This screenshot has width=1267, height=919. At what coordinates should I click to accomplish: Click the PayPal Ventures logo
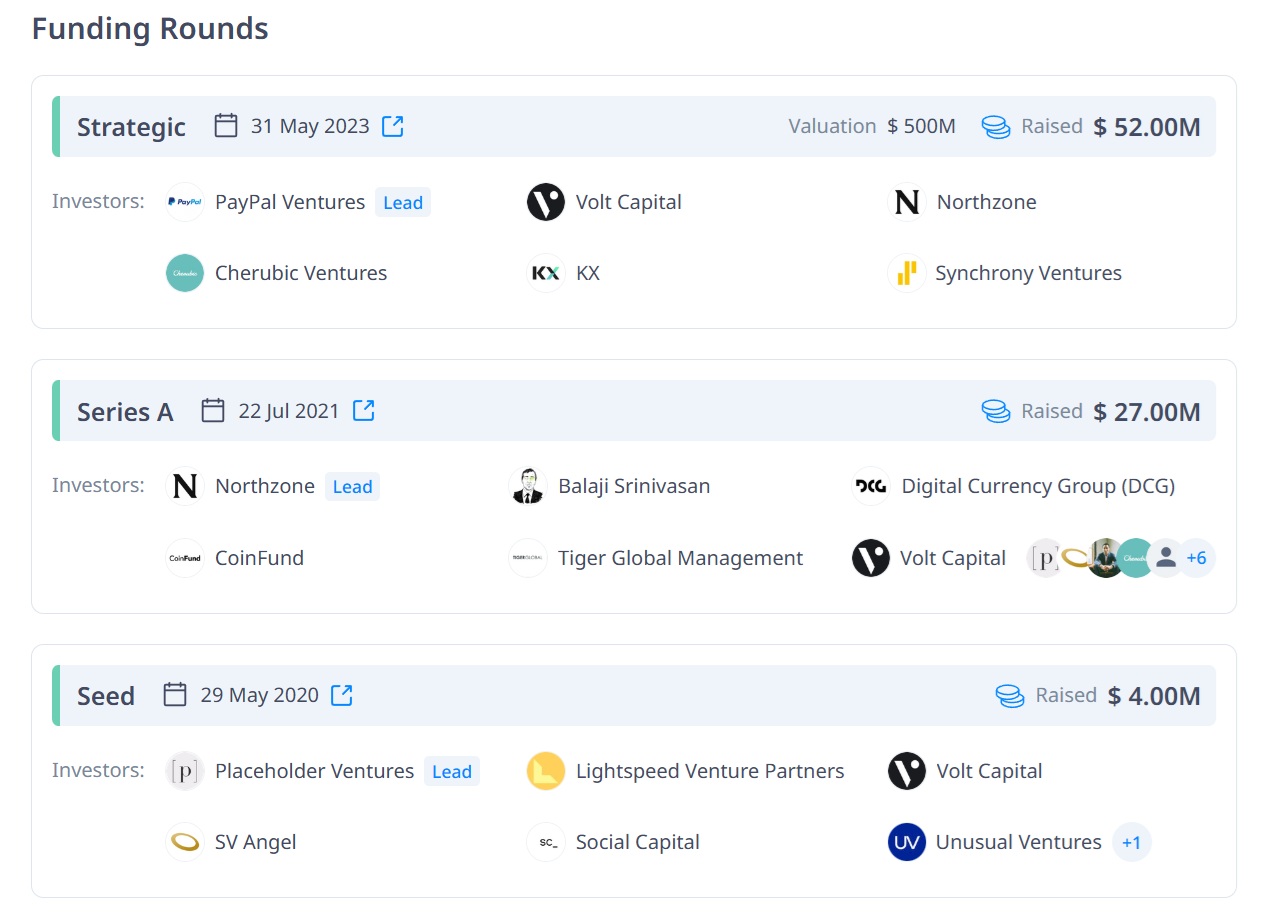tap(185, 202)
